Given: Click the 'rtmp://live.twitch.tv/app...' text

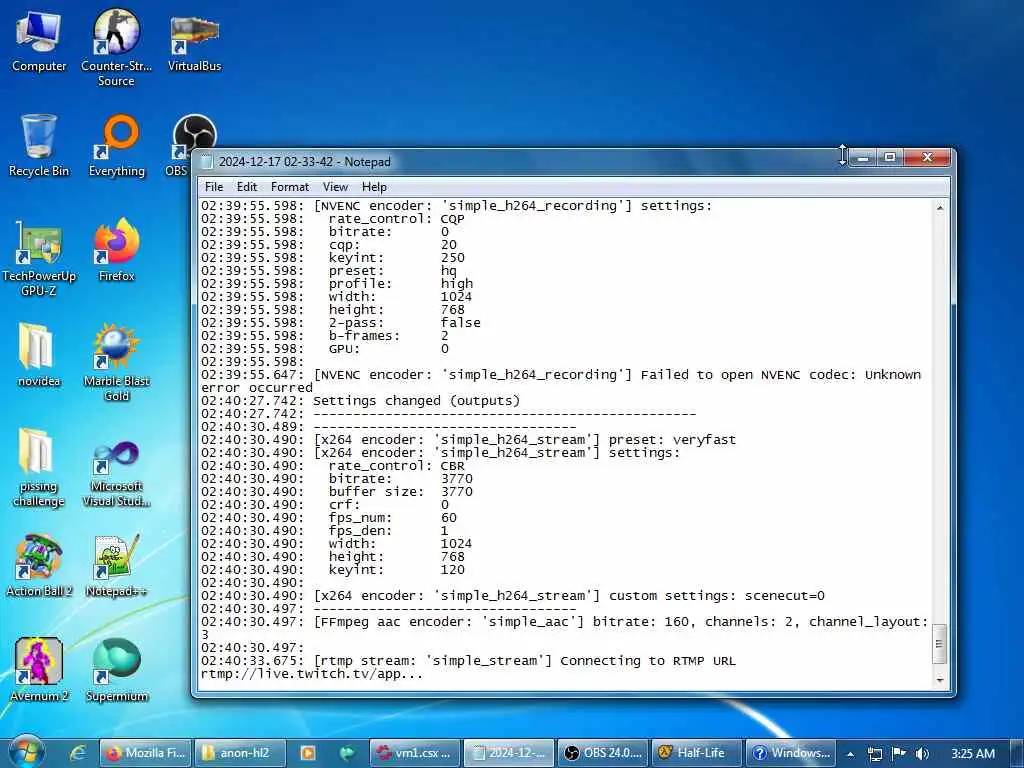Looking at the screenshot, I should (x=312, y=674).
